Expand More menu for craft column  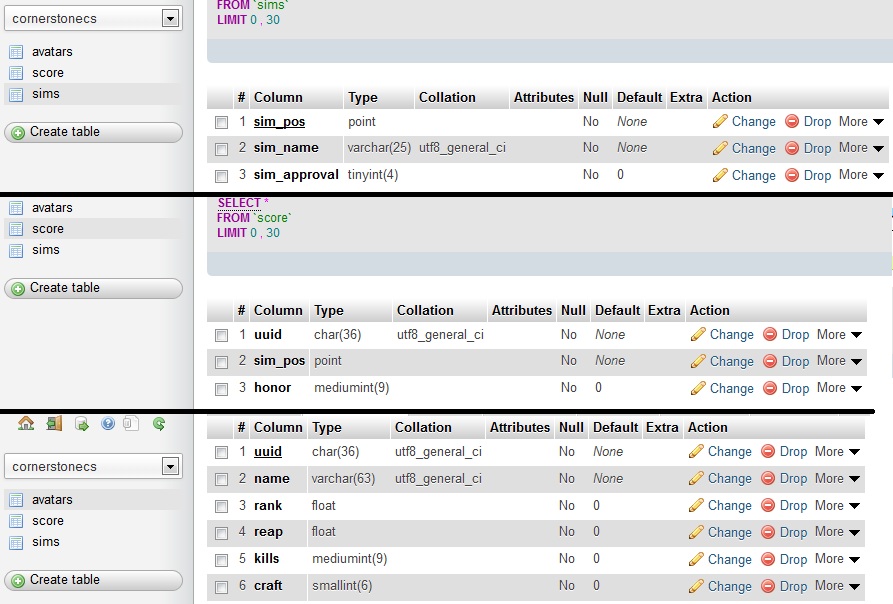click(839, 586)
